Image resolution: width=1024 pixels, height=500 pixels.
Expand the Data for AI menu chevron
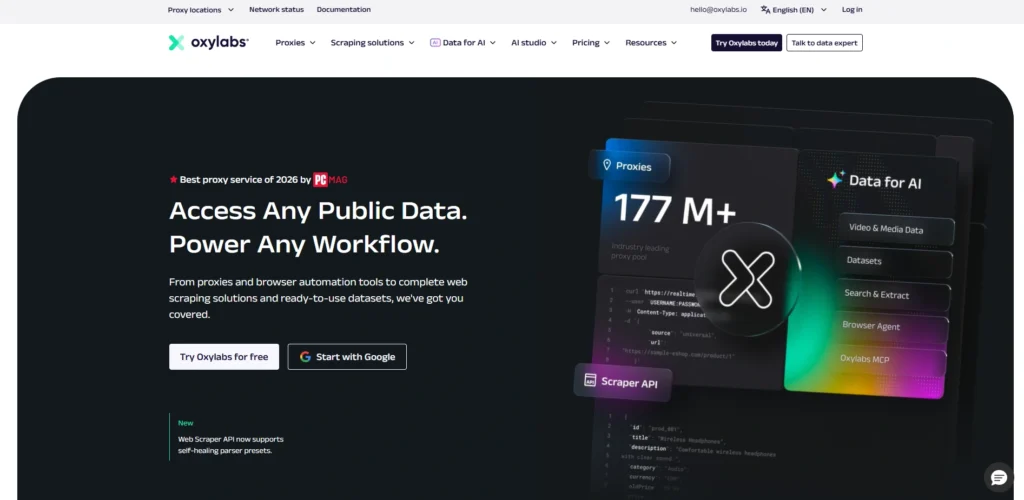pyautogui.click(x=492, y=43)
